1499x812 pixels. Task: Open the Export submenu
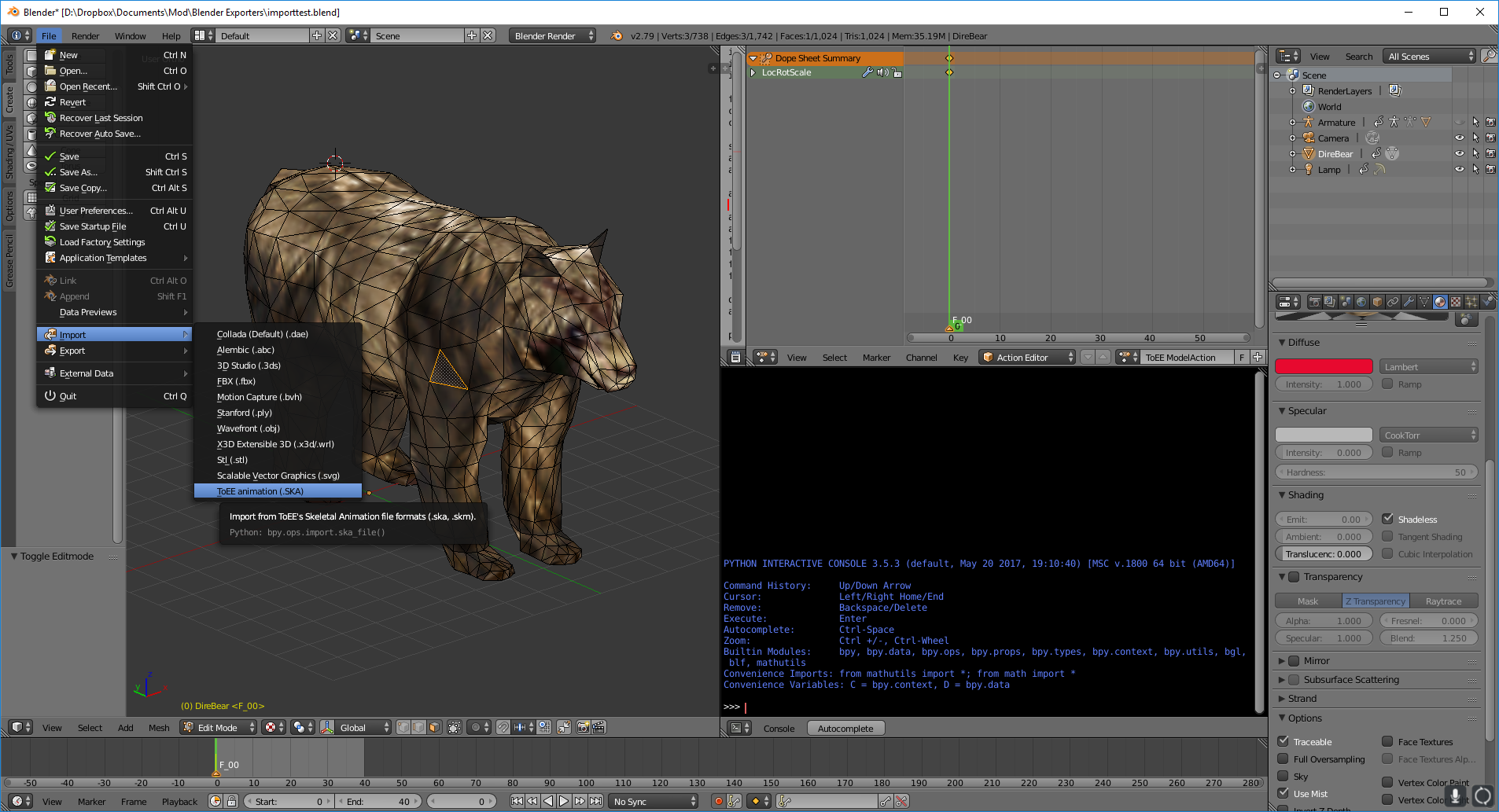[x=115, y=351]
